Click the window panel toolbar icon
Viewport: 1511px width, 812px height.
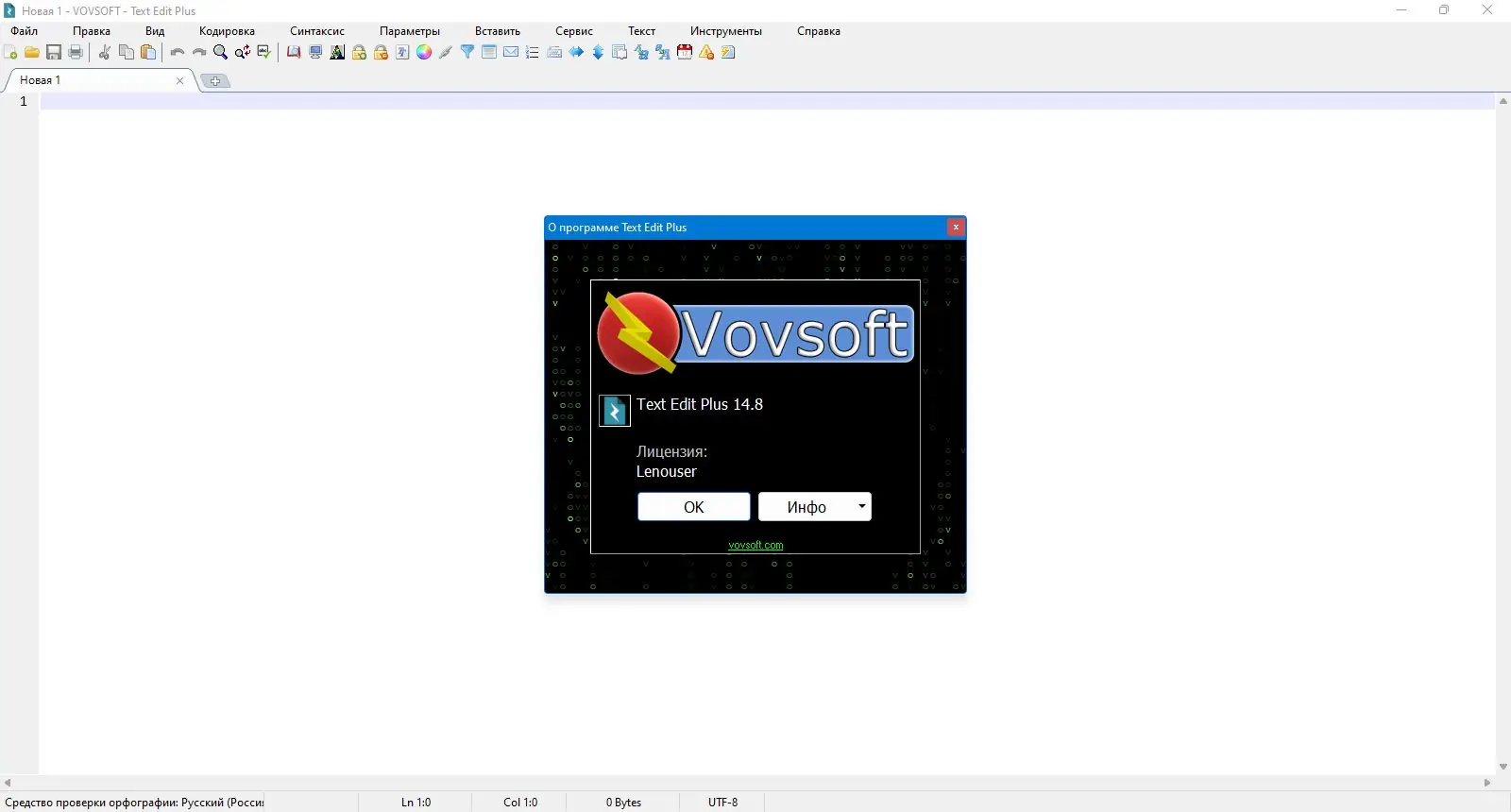[x=489, y=53]
